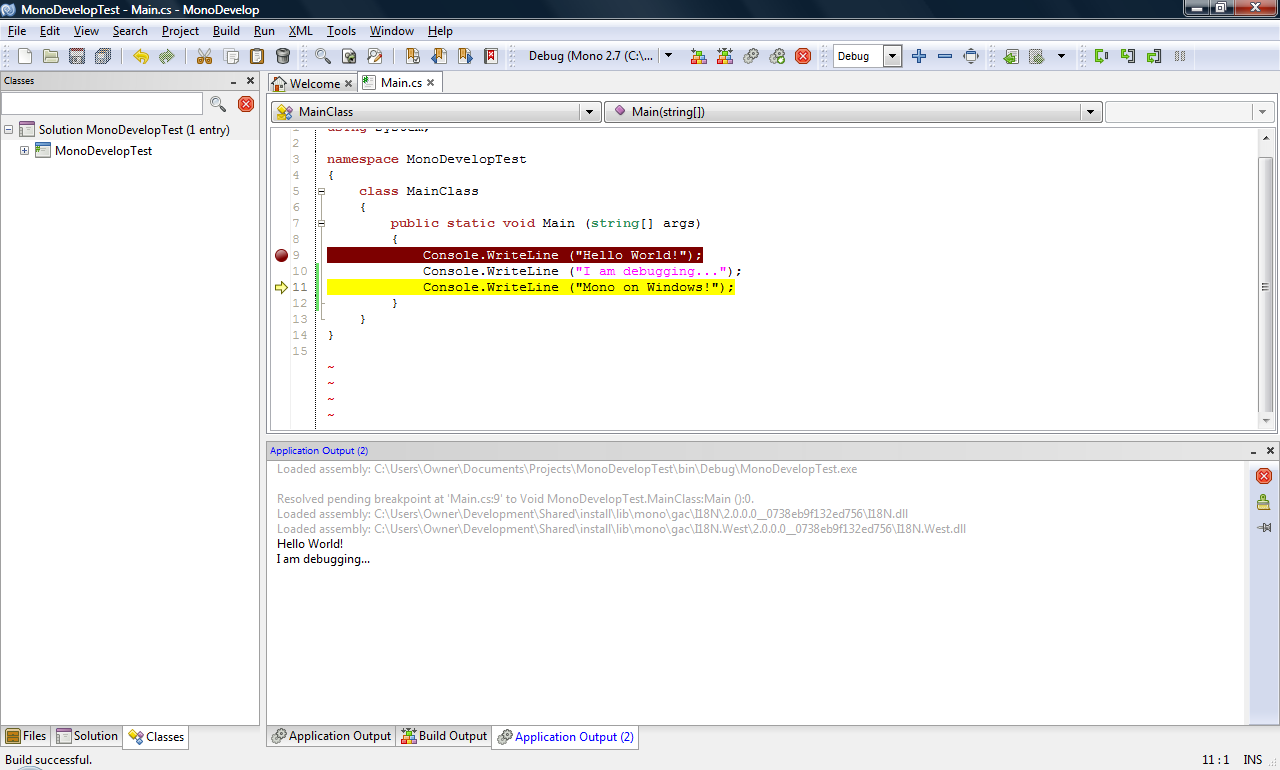Image resolution: width=1280 pixels, height=770 pixels.
Task: Redo with the green arrow icon
Action: click(166, 56)
